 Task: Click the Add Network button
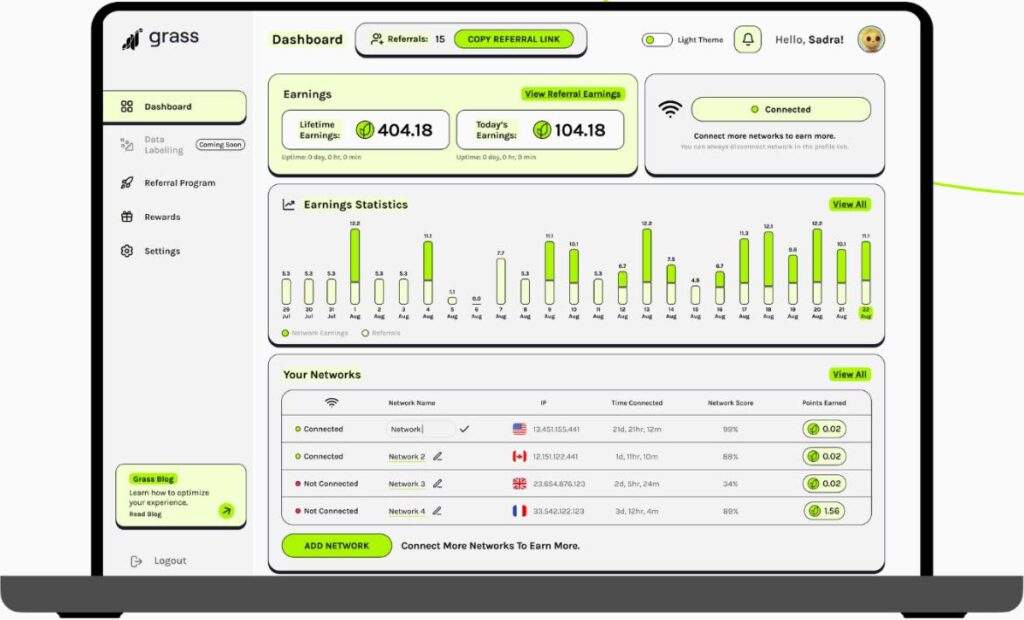[x=337, y=546]
